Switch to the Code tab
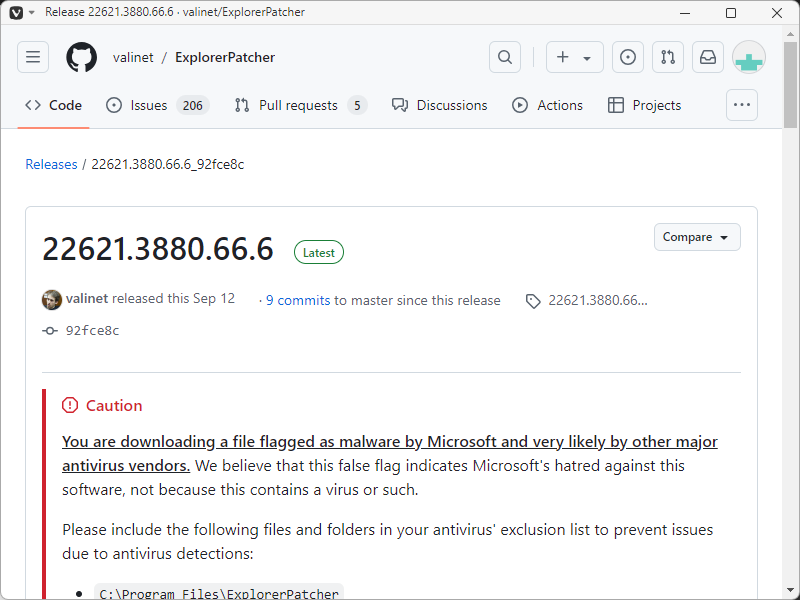Screen dimensions: 800x600 click(x=54, y=105)
